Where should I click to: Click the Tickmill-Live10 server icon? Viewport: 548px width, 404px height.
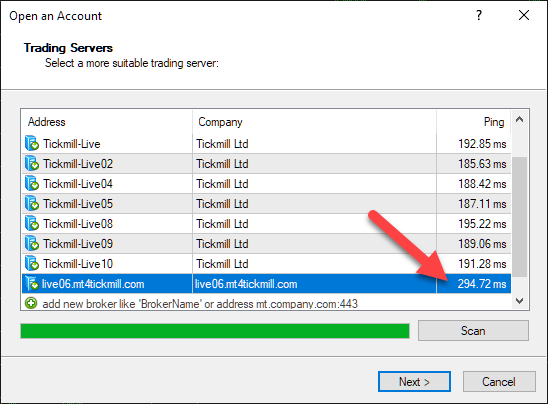[32, 263]
